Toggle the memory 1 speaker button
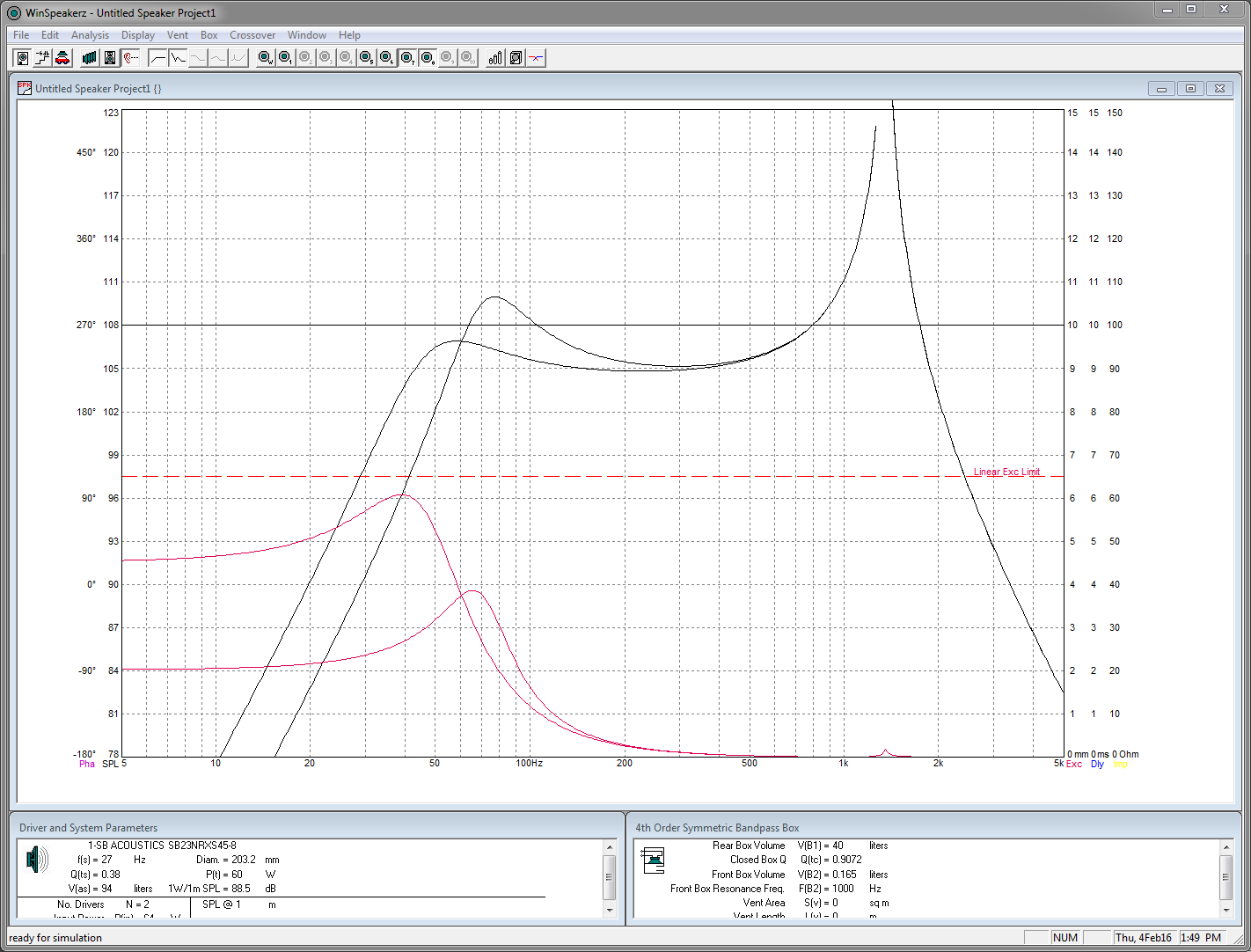1251x952 pixels. pos(286,58)
